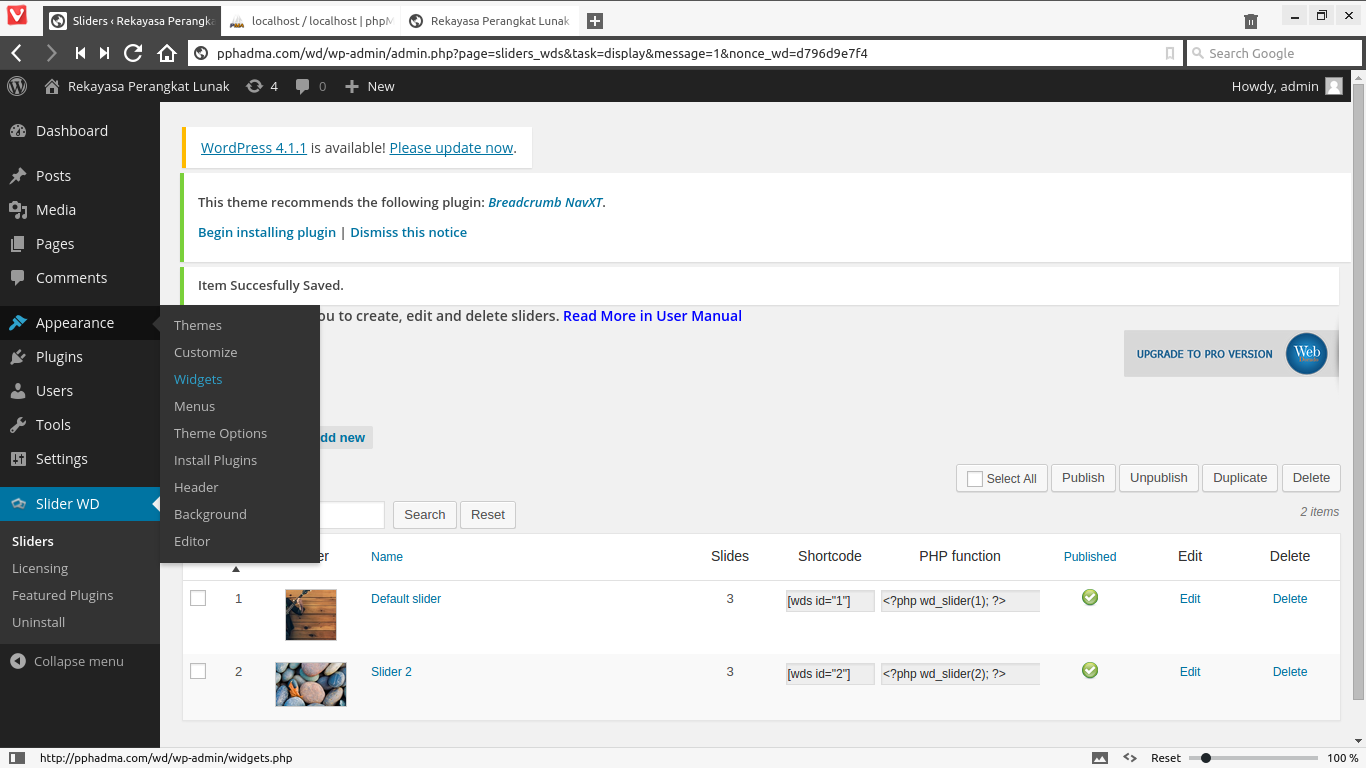Screen dimensions: 1366x768
Task: Click the Slider 2 stones thumbnail
Action: (311, 684)
